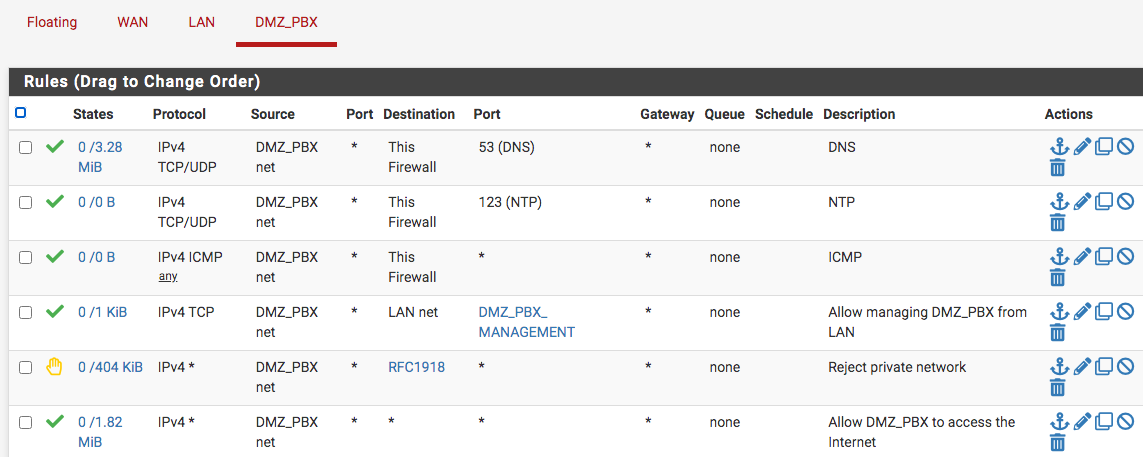Select the checkbox for ICMP rule
This screenshot has height=457, width=1143.
coord(25,257)
